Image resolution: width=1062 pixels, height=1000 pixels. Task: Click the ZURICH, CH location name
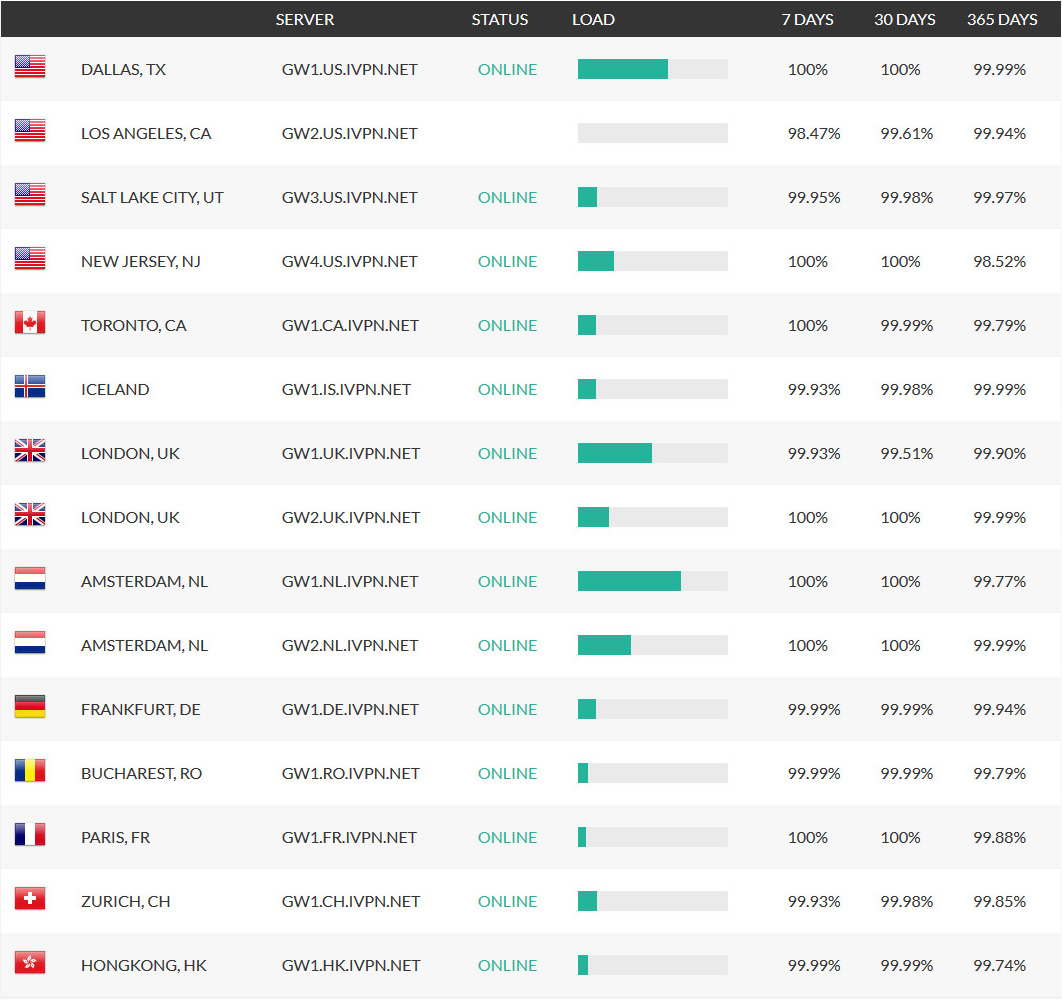point(126,902)
